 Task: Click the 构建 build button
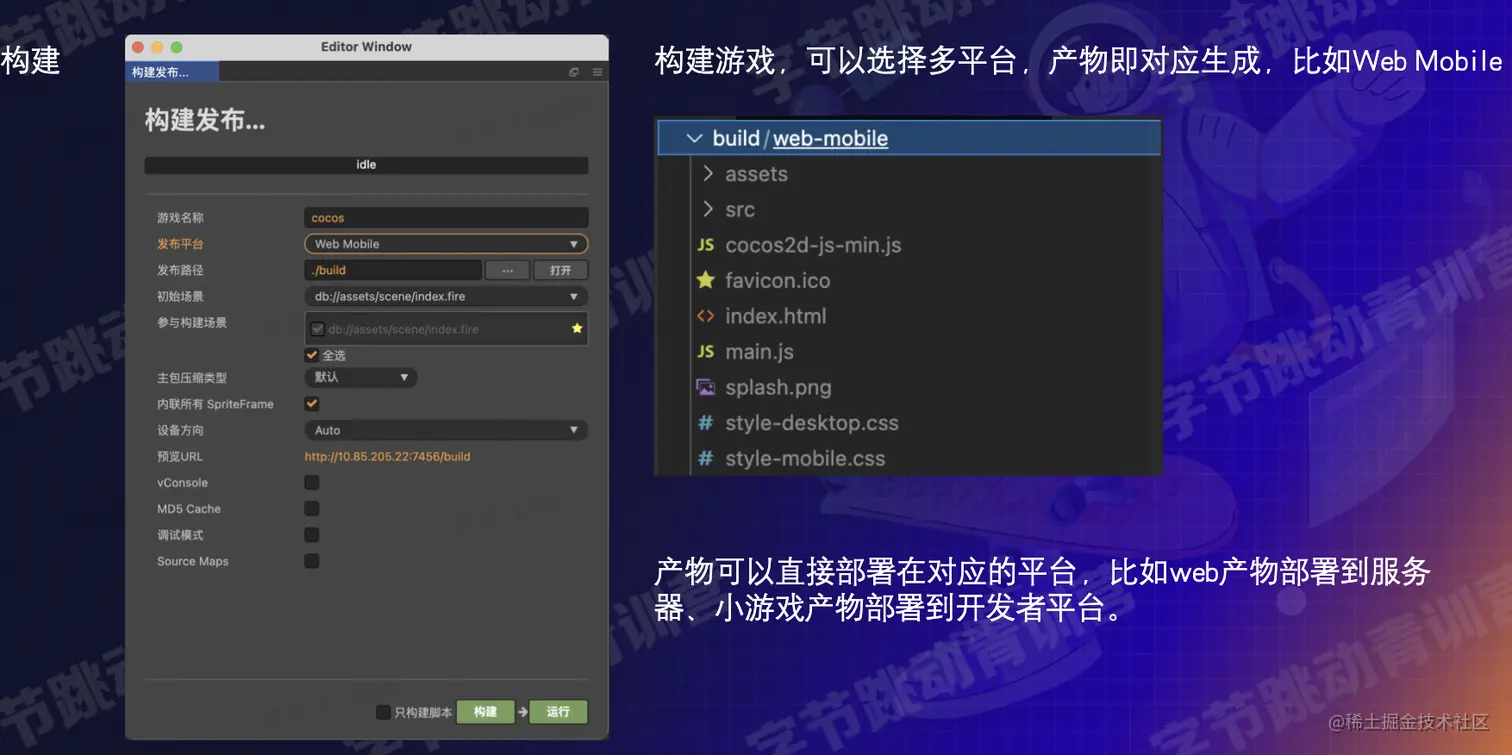pos(485,711)
